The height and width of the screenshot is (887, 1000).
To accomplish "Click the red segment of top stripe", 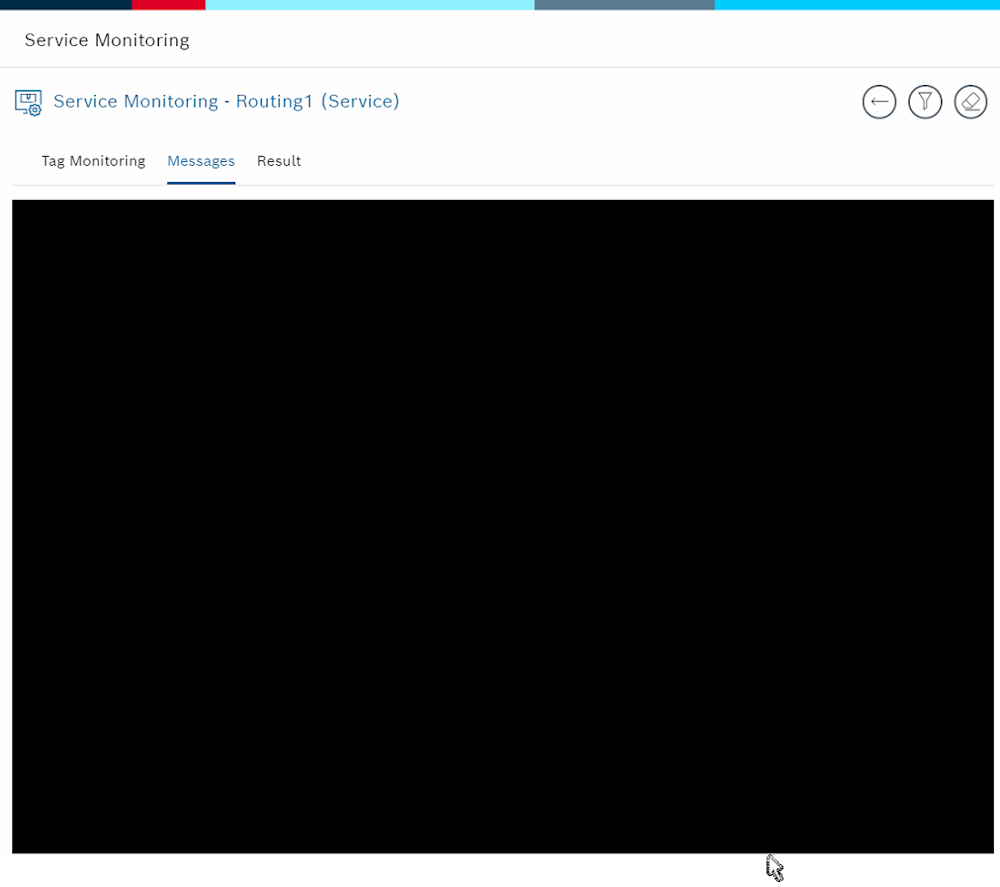I will point(168,5).
